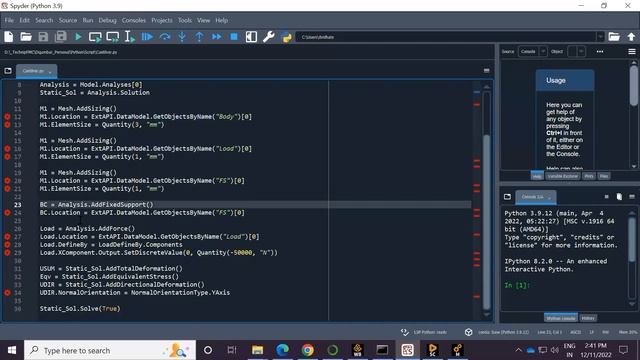Open the Search menu
The width and height of the screenshot is (640, 360).
(x=44, y=20)
